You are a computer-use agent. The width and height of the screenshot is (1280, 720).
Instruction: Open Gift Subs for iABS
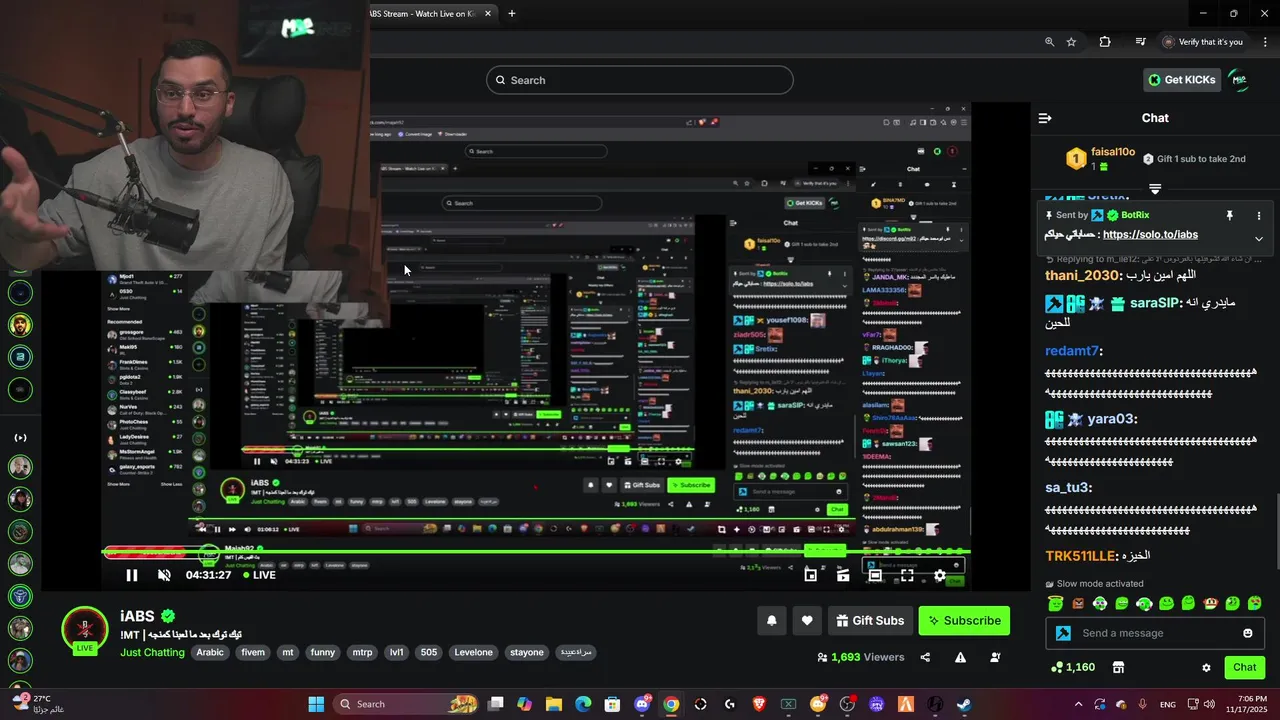tap(870, 621)
